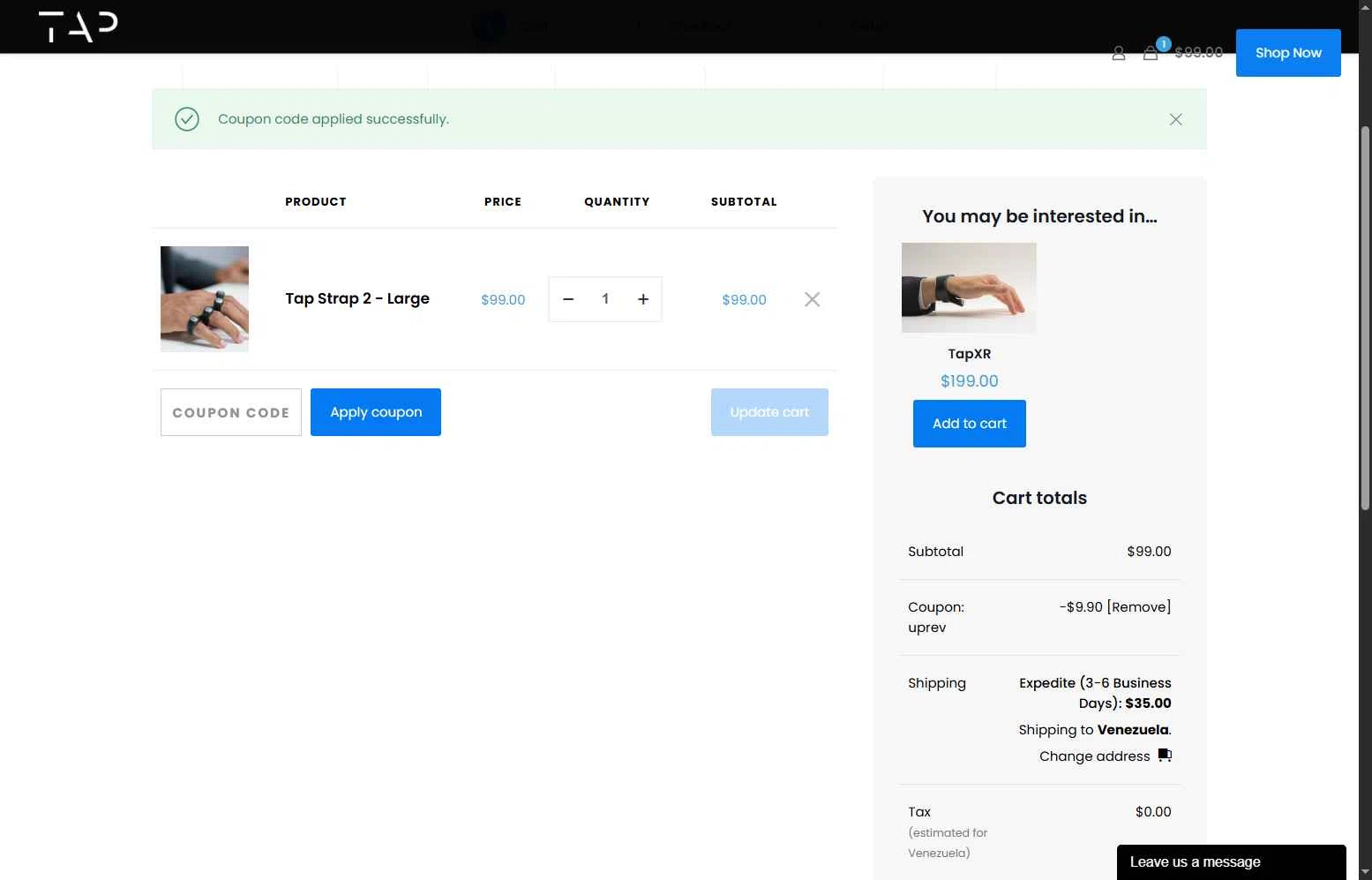
Task: Click the Tax $0.00 value
Action: 1153,812
